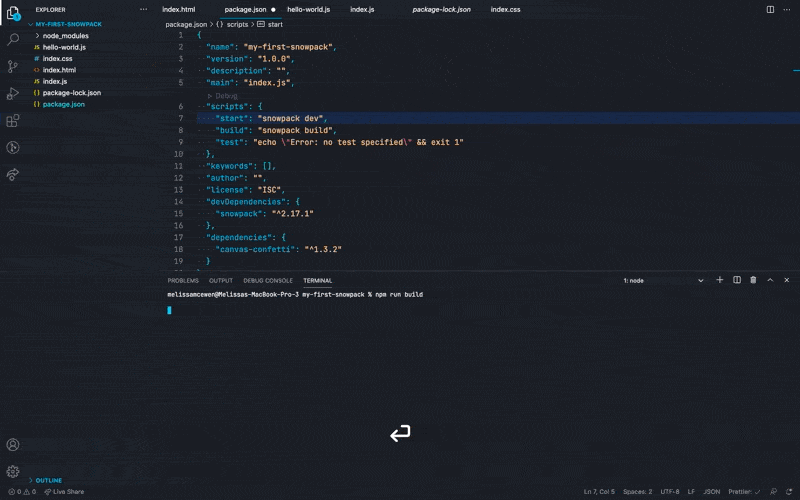Open the Search view in activity bar
The width and height of the screenshot is (800, 500).
click(x=13, y=40)
